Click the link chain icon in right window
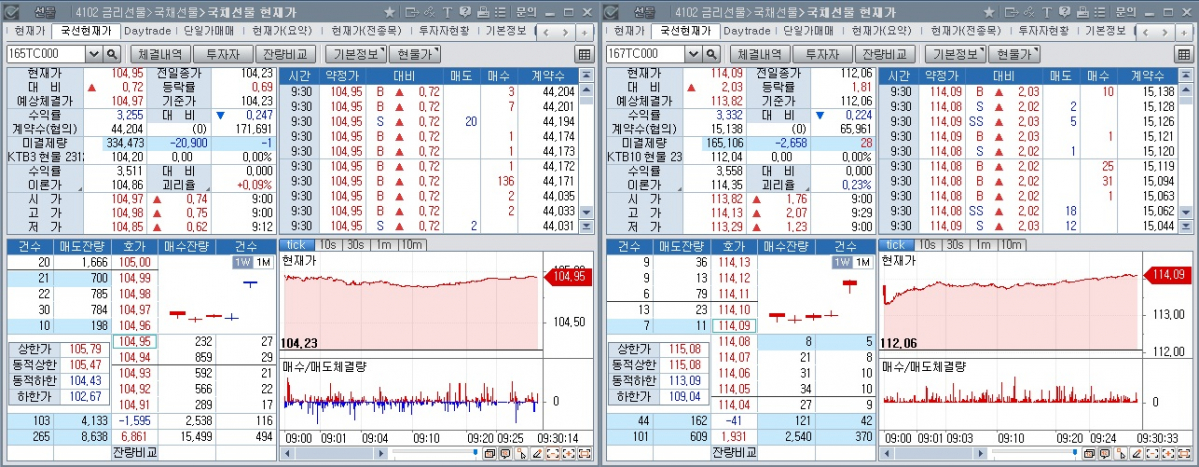The width and height of the screenshot is (1199, 467). pos(1028,12)
